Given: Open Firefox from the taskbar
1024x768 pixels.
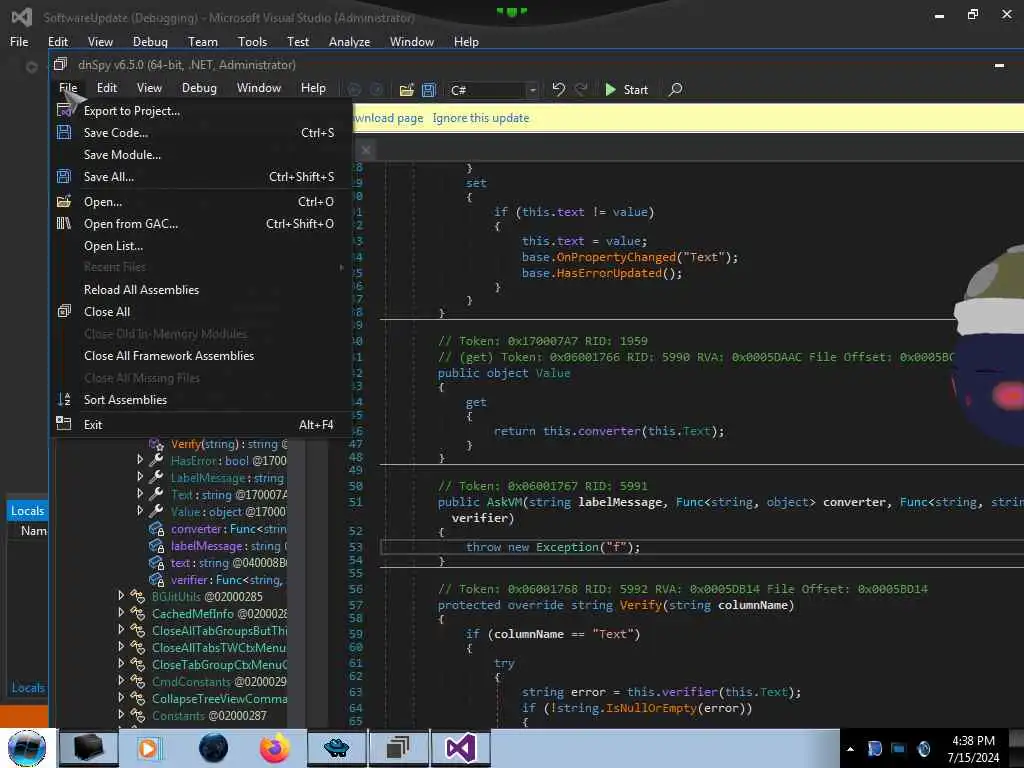Looking at the screenshot, I should [274, 748].
